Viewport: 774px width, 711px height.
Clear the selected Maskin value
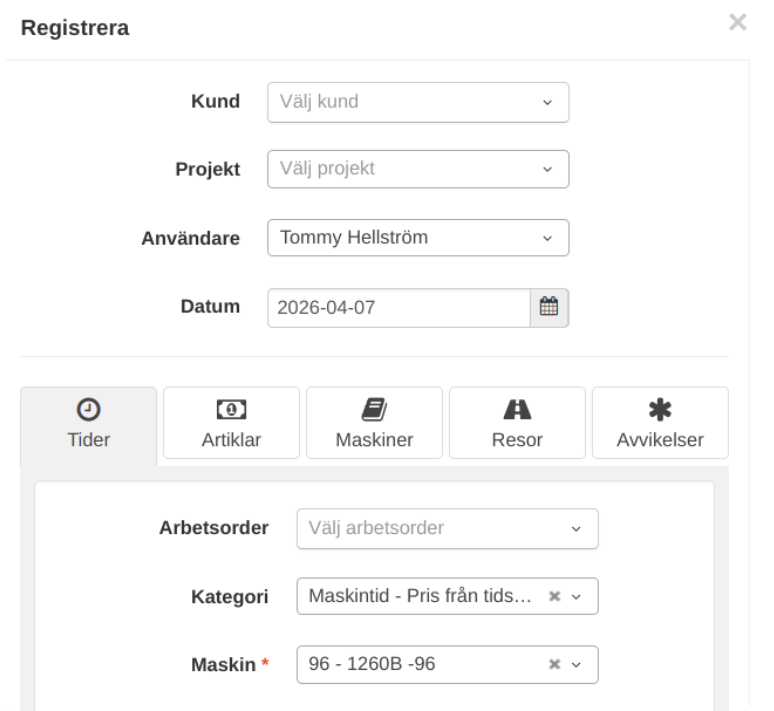[x=554, y=664]
